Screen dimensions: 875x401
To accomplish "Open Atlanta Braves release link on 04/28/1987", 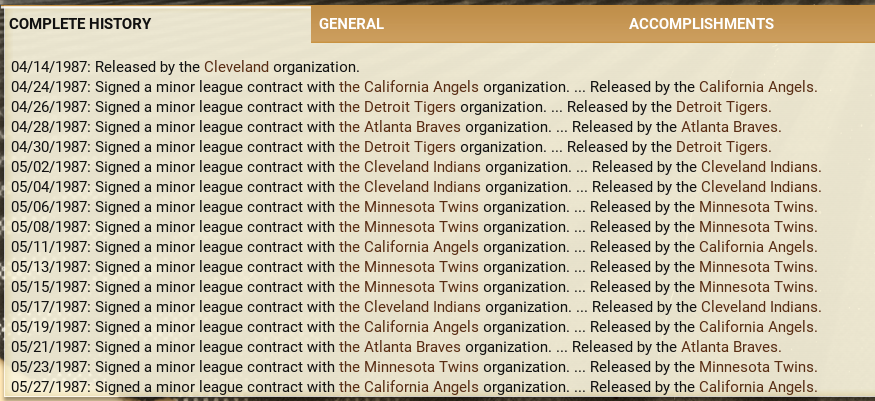I will pos(731,127).
